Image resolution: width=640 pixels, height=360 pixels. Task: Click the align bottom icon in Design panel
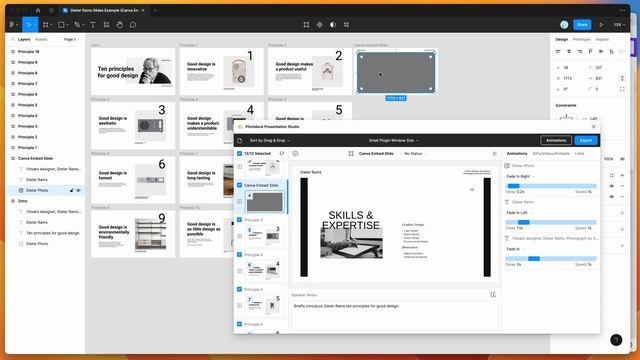[x=611, y=51]
